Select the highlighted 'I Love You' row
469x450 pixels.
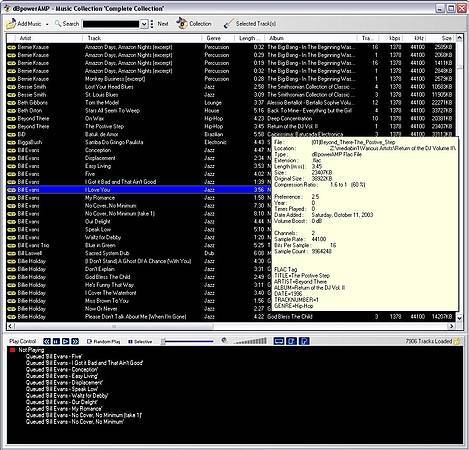pos(139,190)
